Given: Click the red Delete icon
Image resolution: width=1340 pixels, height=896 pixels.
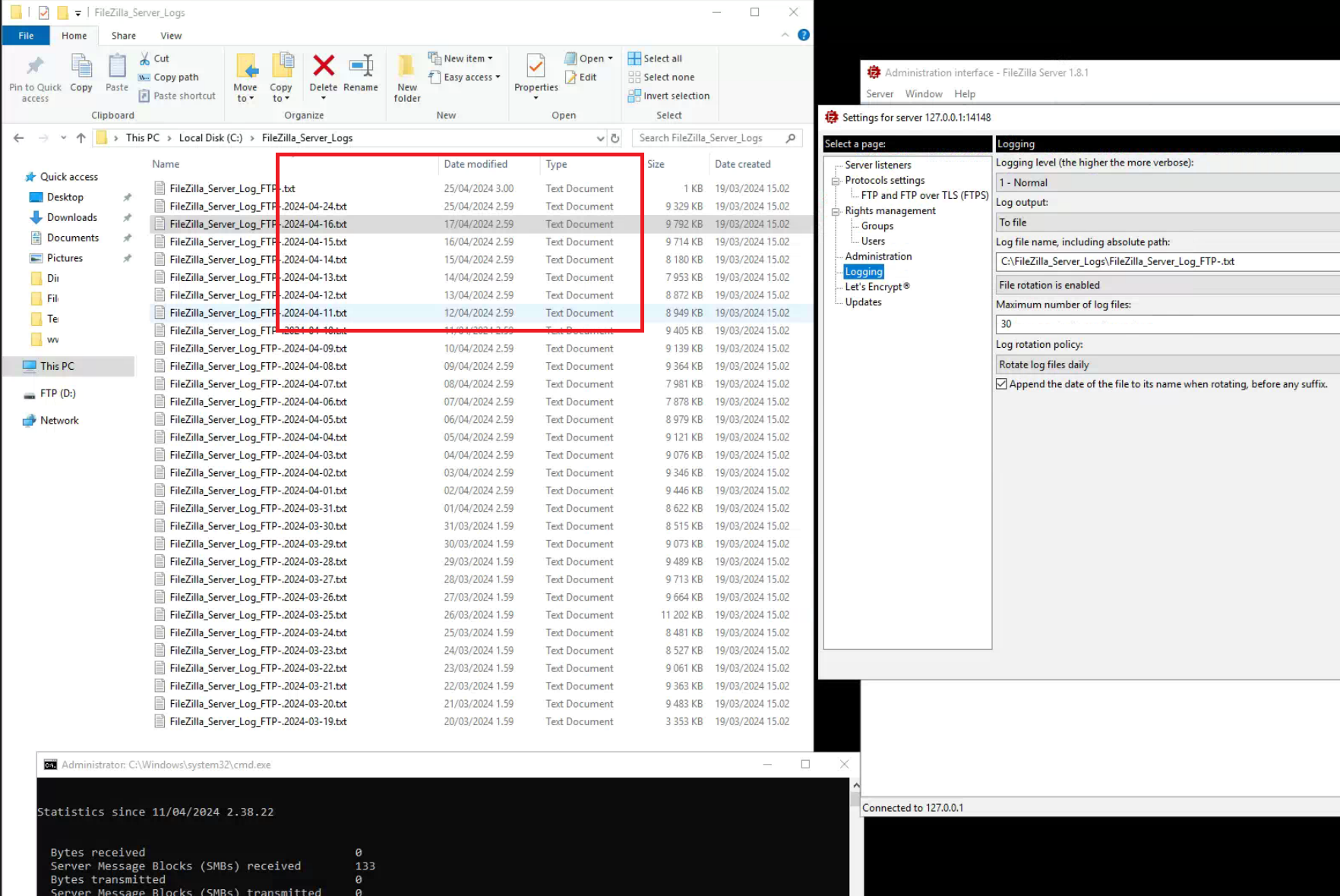Looking at the screenshot, I should pos(324,66).
